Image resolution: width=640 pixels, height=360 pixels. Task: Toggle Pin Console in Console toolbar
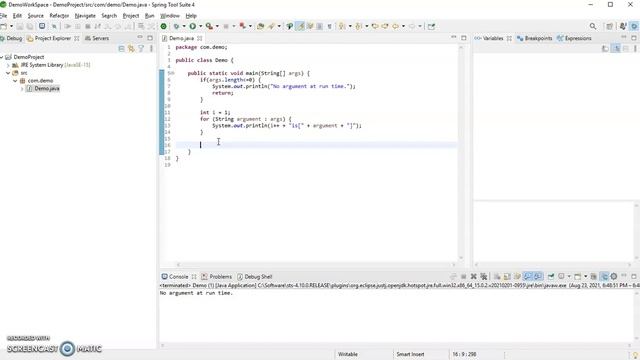pyautogui.click(x=551, y=277)
